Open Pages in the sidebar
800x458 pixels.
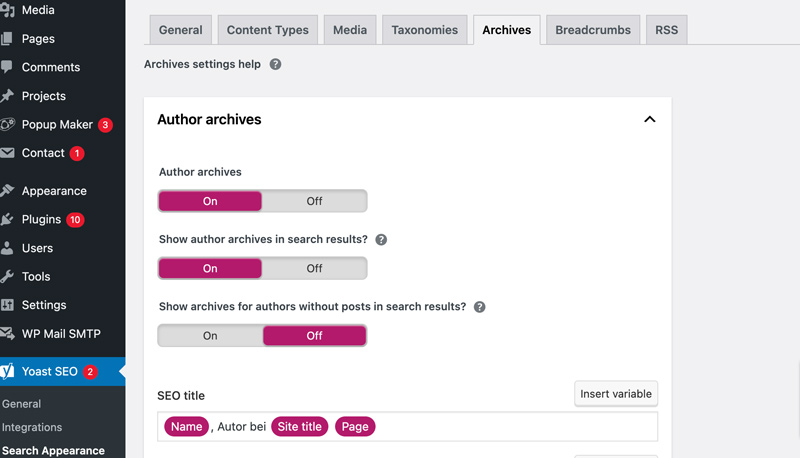pyautogui.click(x=38, y=39)
